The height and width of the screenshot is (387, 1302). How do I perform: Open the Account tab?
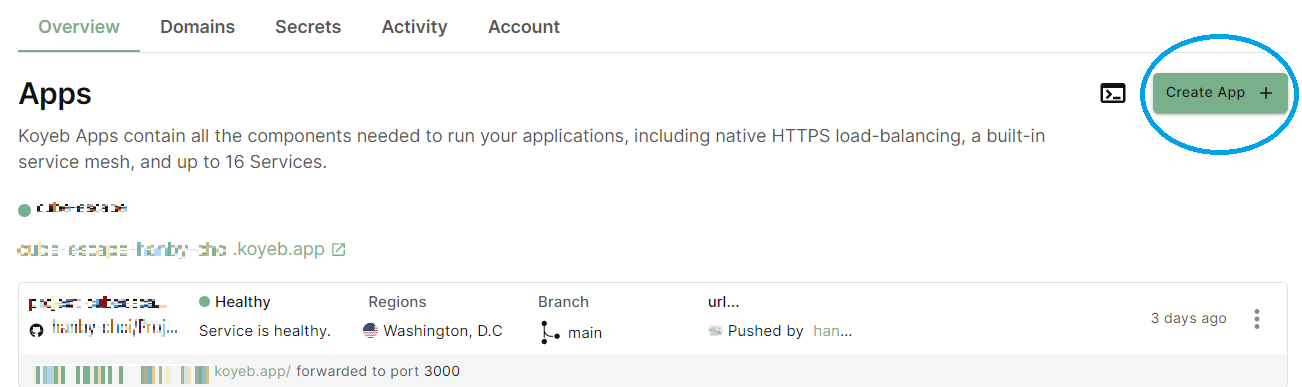[524, 27]
